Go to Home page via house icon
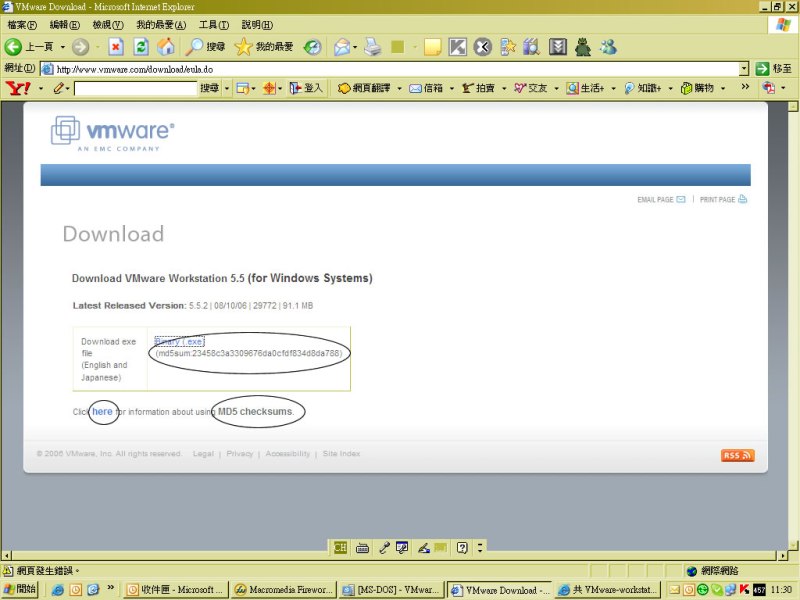800x600 pixels. point(166,47)
